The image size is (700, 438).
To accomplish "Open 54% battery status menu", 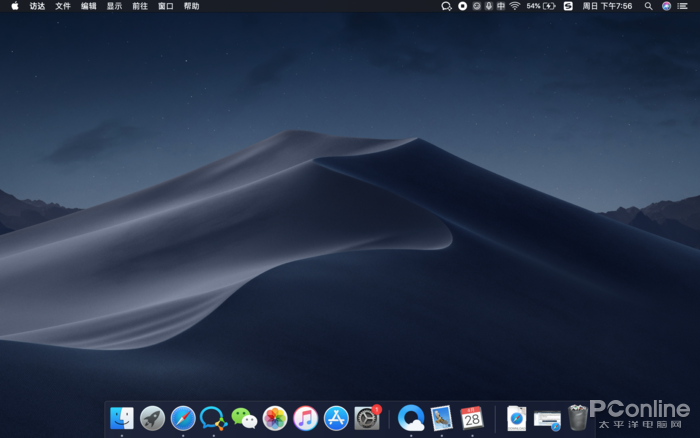I will (x=541, y=6).
